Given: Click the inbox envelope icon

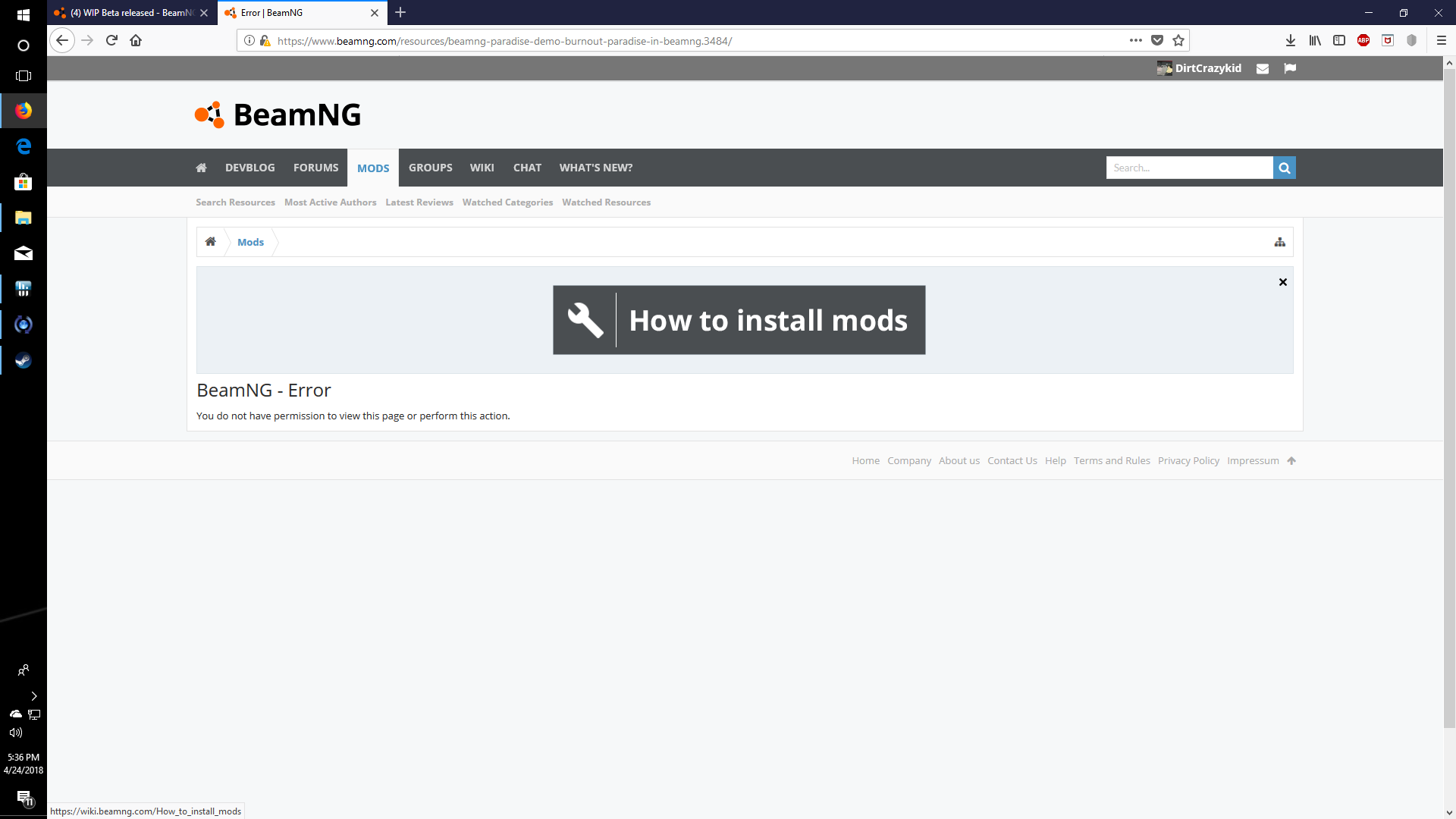Looking at the screenshot, I should [x=1263, y=68].
